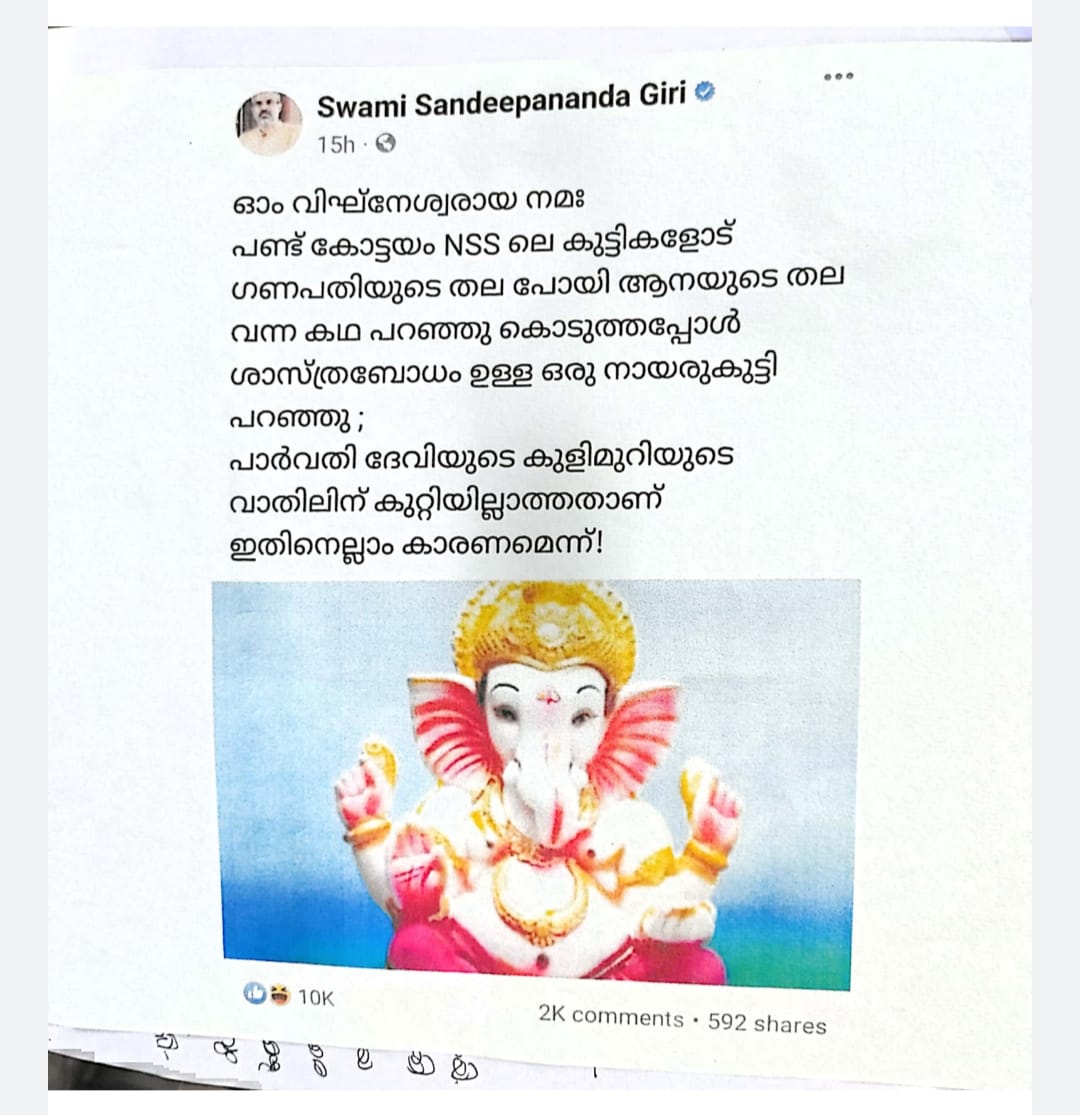Click the handwritten note below the post

(x=316, y=1057)
